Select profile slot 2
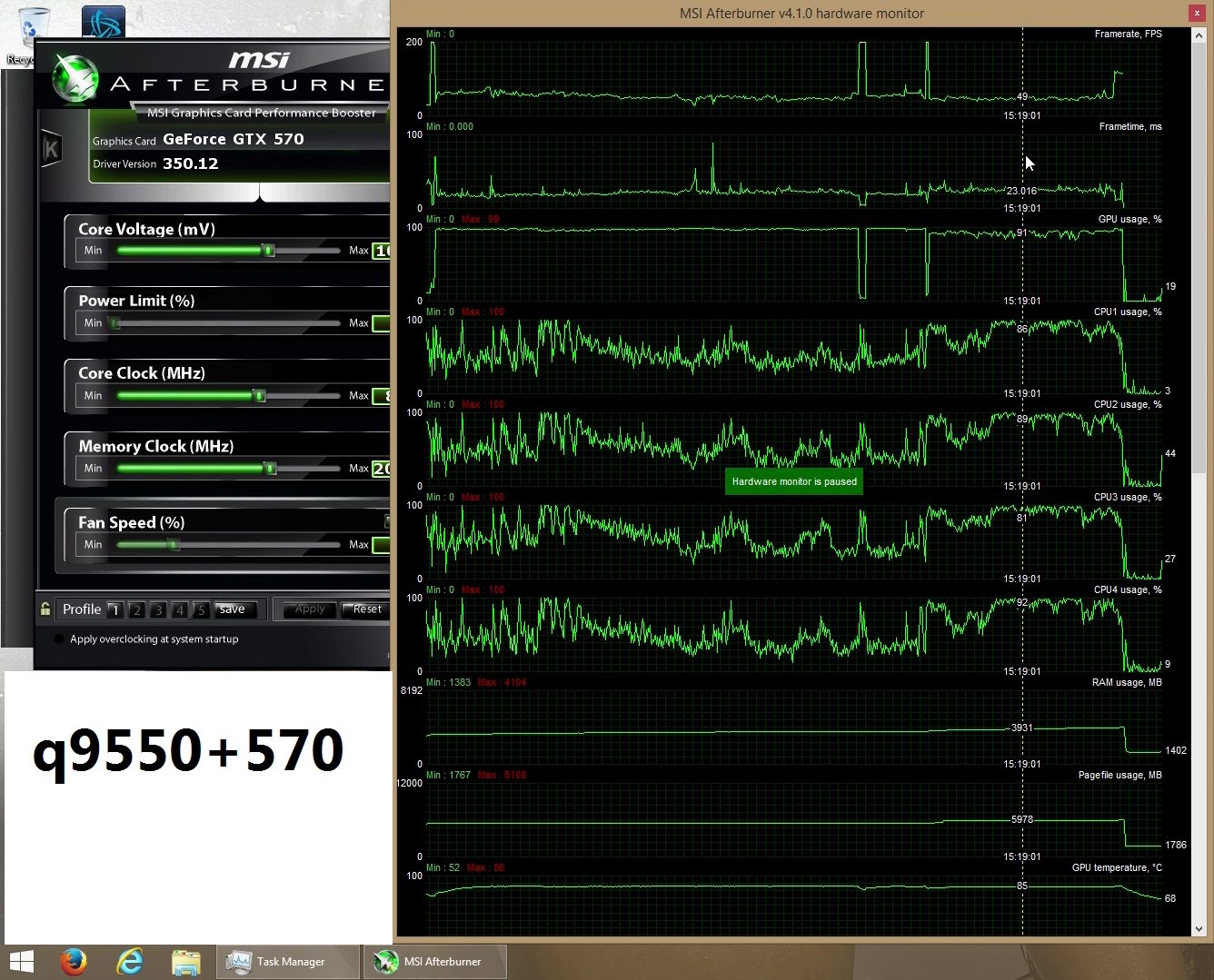This screenshot has height=980, width=1214. 136,610
